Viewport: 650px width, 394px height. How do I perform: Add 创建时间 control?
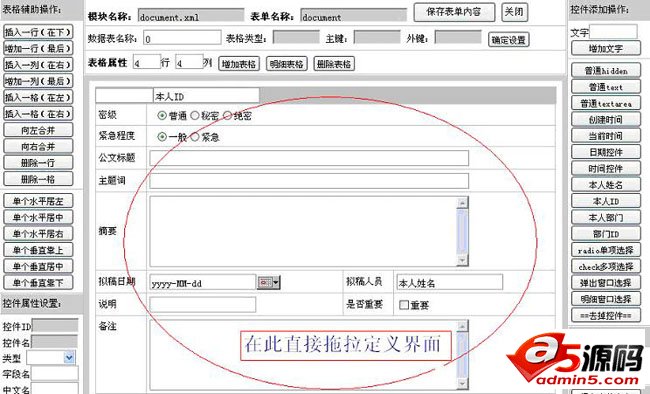(x=606, y=119)
